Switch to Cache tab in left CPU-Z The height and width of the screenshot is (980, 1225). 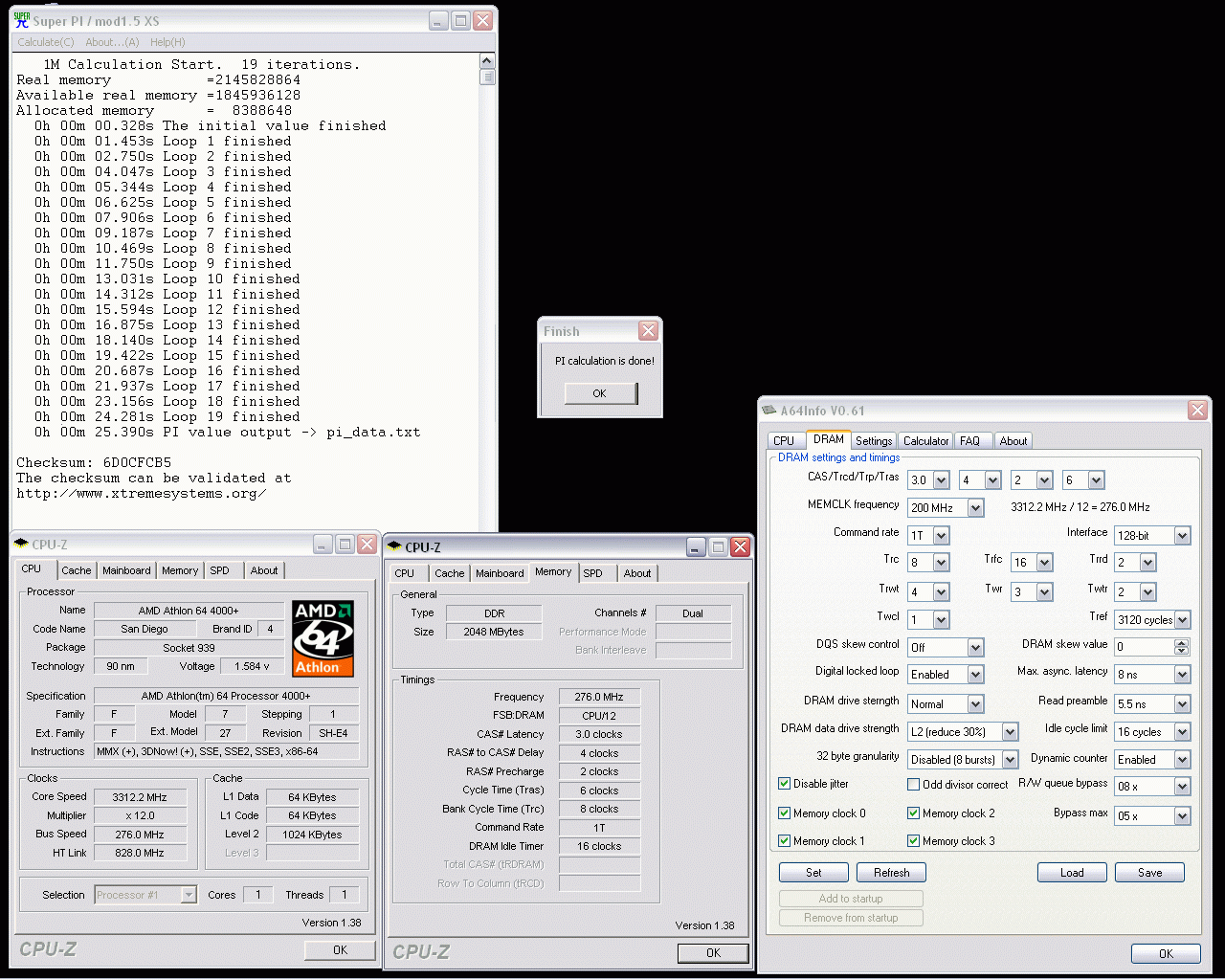[x=77, y=570]
